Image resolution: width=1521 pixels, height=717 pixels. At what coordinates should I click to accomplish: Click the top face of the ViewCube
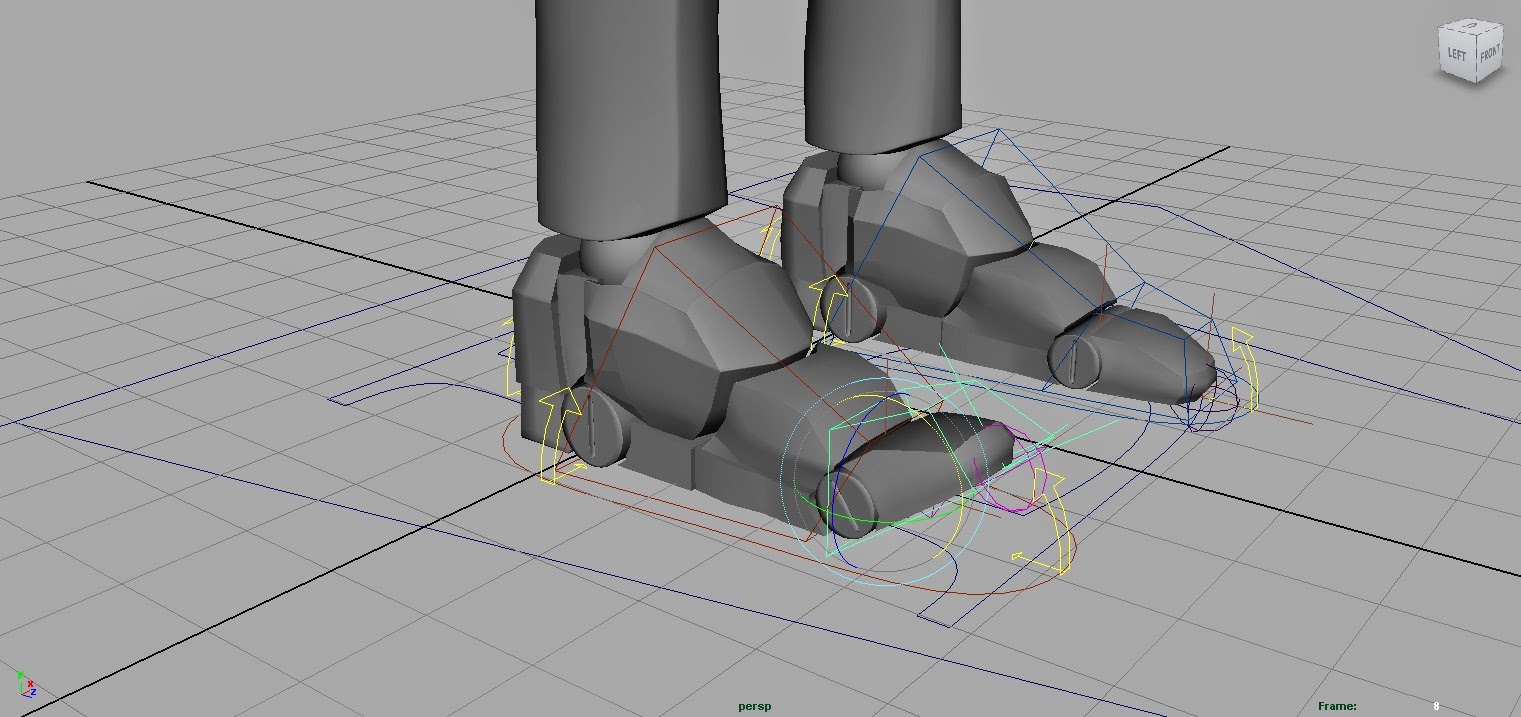pyautogui.click(x=1470, y=27)
